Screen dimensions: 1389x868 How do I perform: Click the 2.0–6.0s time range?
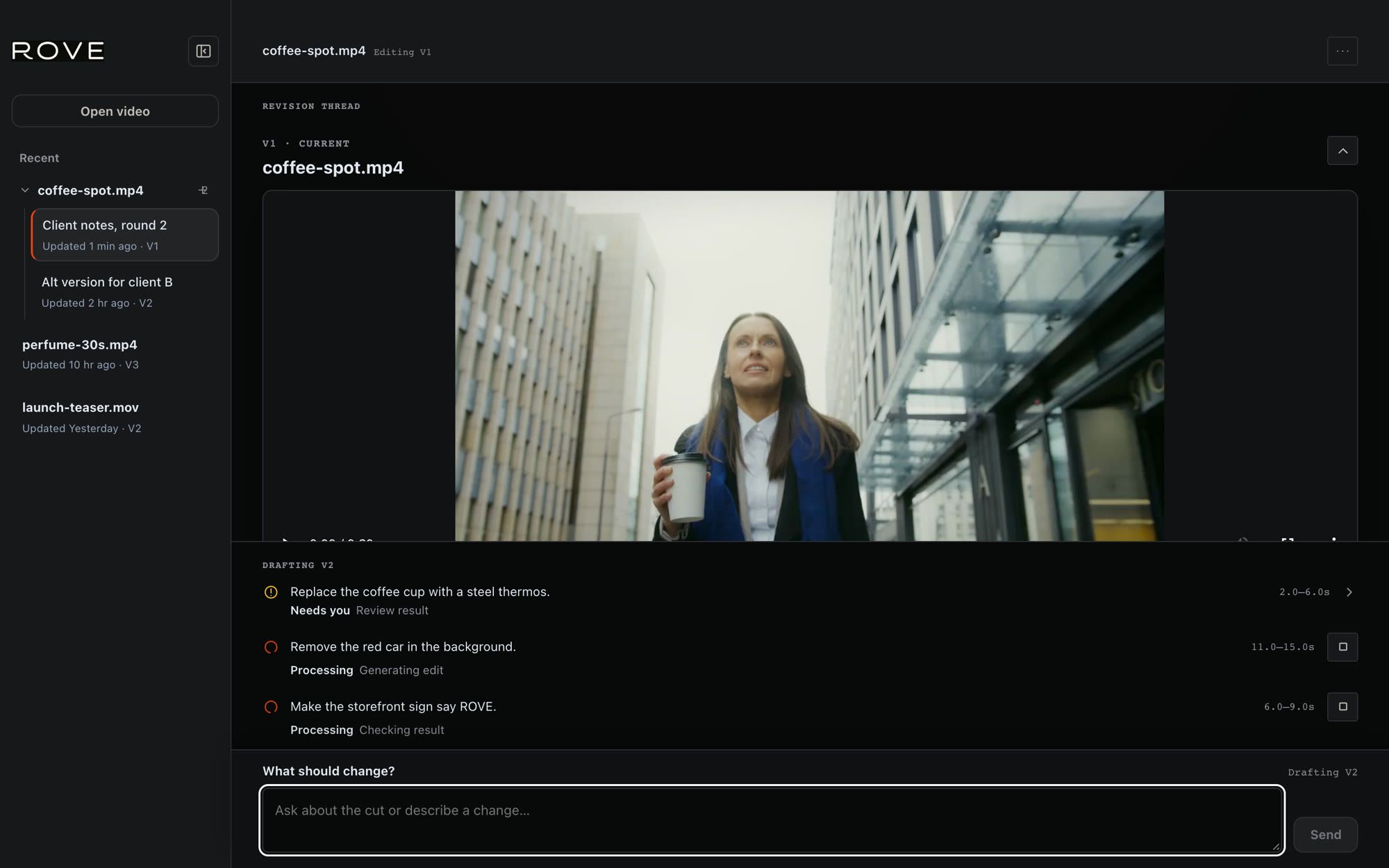tap(1304, 592)
